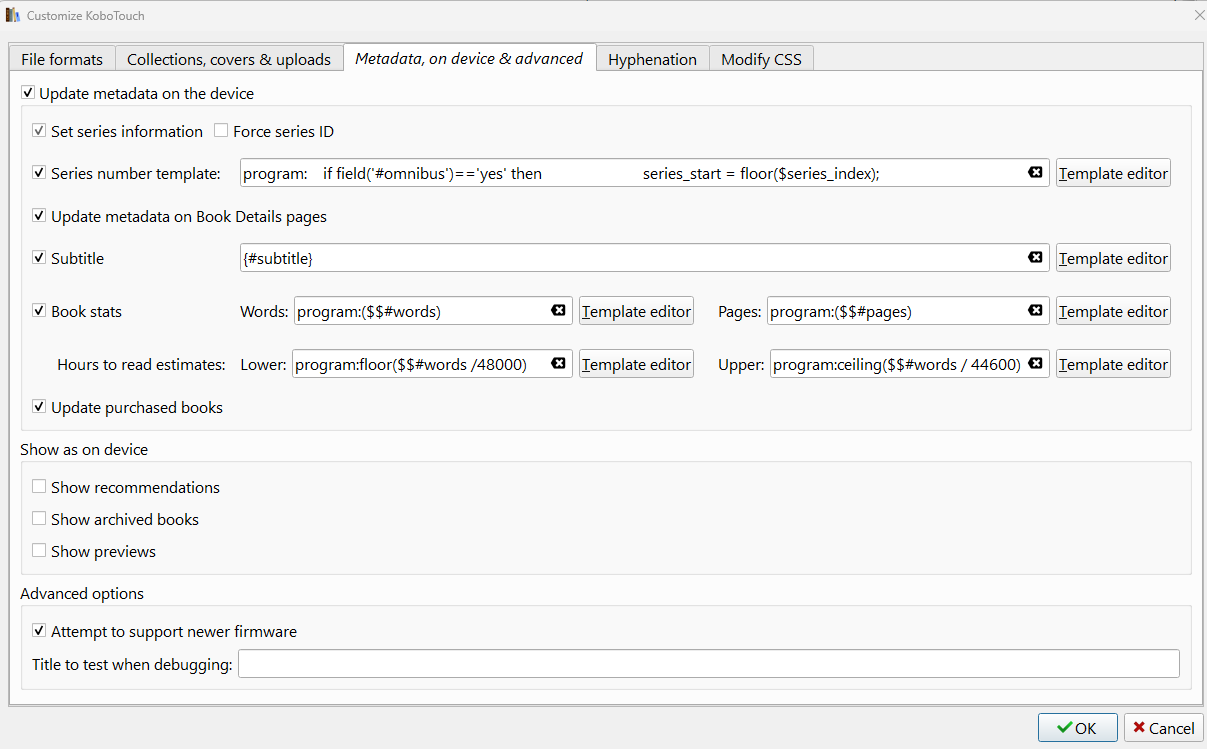
Task: Clear the Upper hours estimate field
Action: pos(1035,364)
